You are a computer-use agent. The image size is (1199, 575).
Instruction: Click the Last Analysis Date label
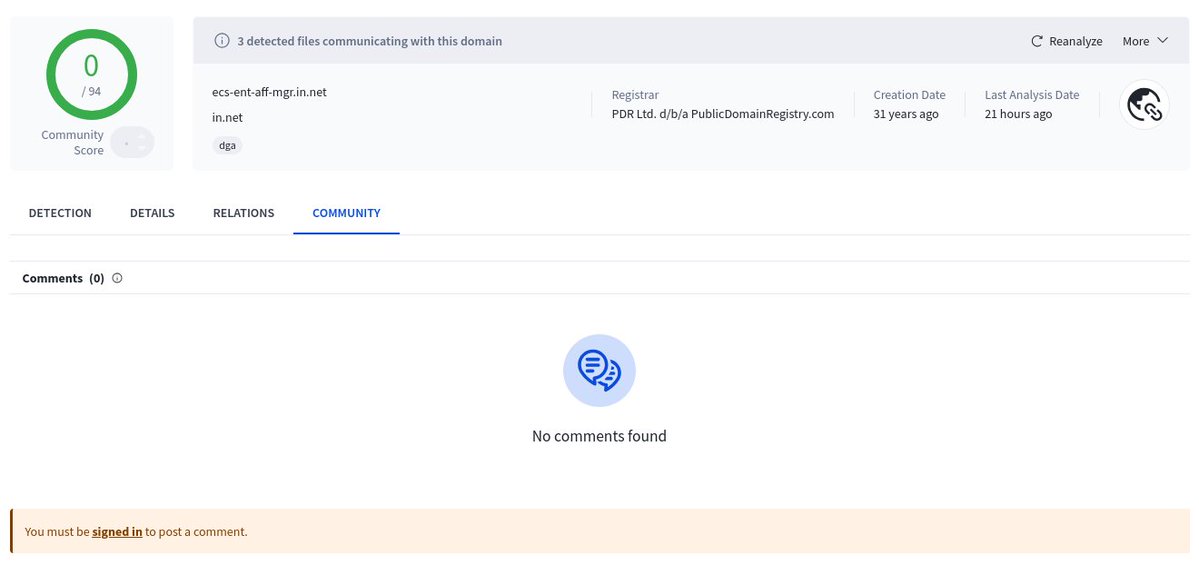1032,95
